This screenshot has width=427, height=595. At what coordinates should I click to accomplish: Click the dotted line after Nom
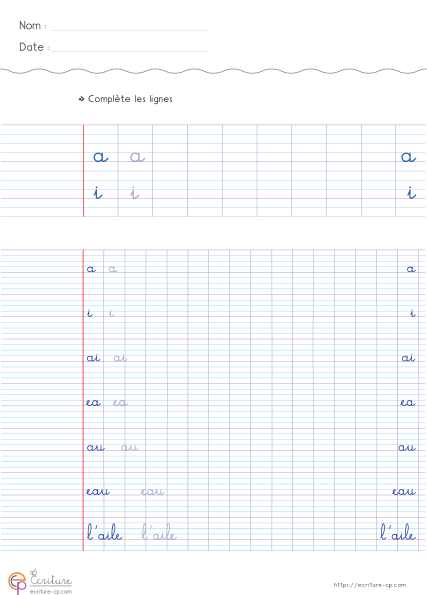pos(129,29)
